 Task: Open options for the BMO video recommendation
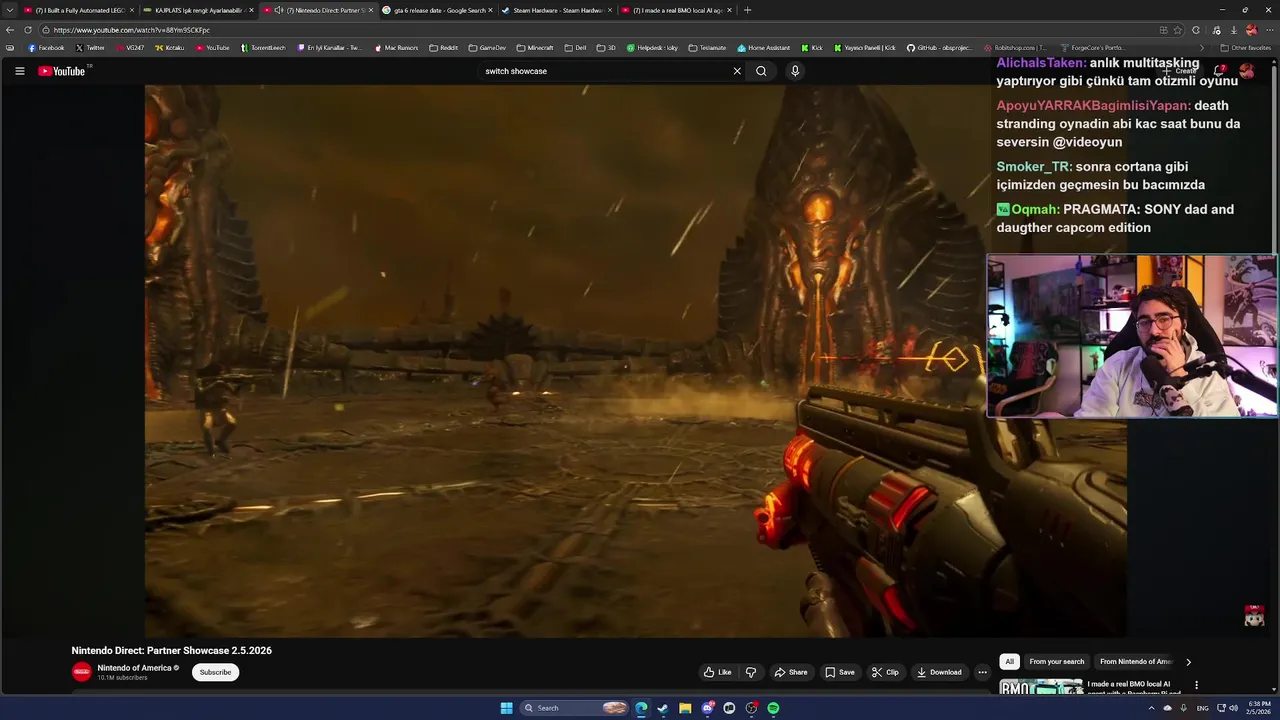coord(1196,685)
